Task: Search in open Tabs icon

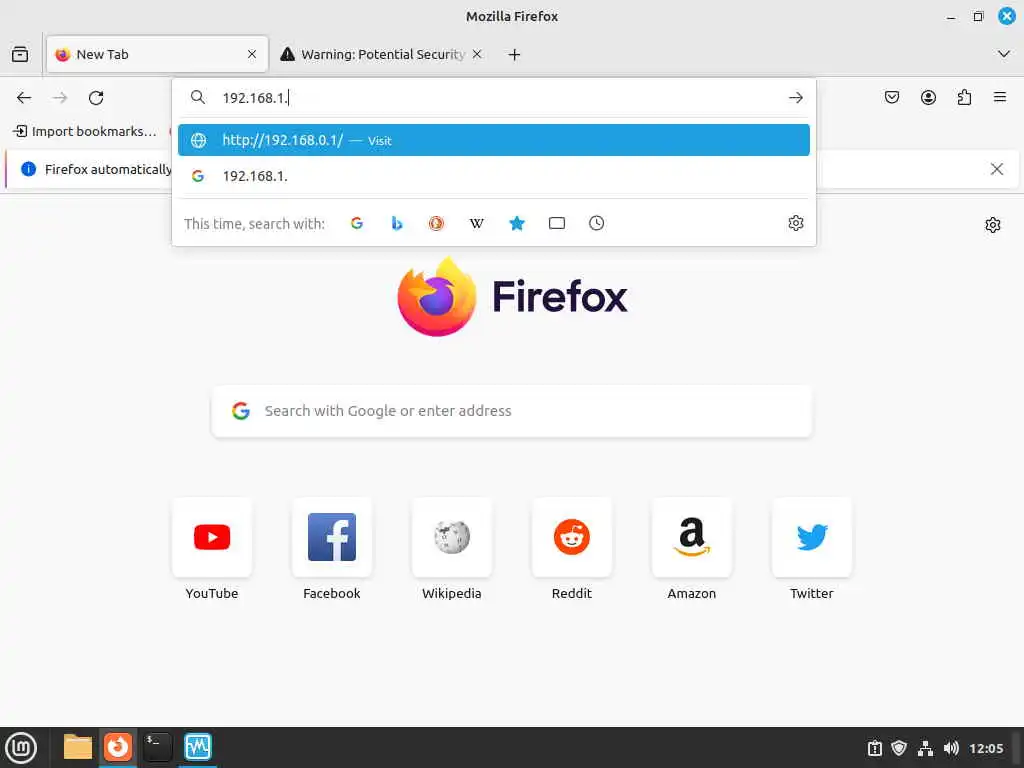Action: [556, 223]
